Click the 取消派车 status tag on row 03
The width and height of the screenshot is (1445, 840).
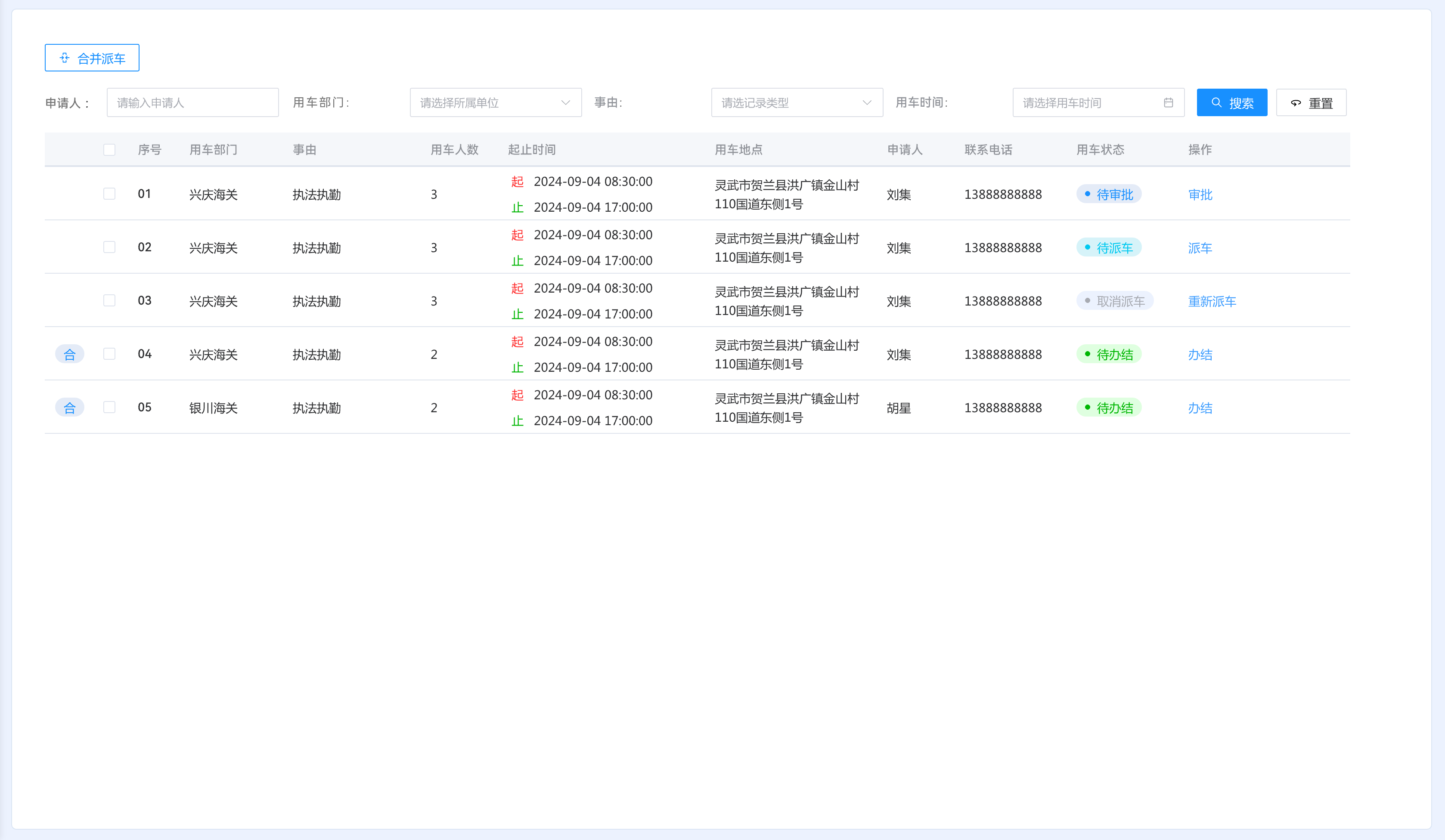[x=1114, y=301]
